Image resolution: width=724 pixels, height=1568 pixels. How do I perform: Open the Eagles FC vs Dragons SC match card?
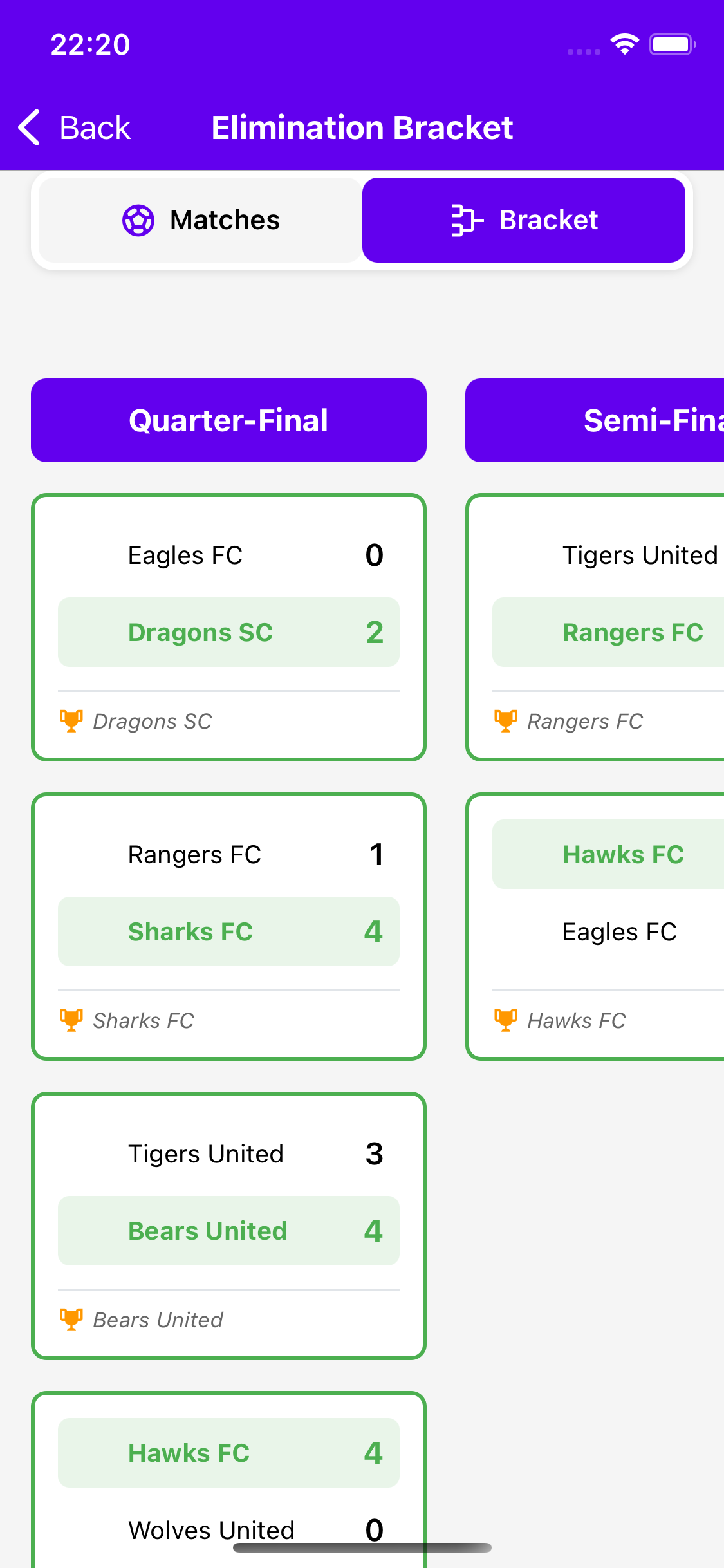point(228,626)
